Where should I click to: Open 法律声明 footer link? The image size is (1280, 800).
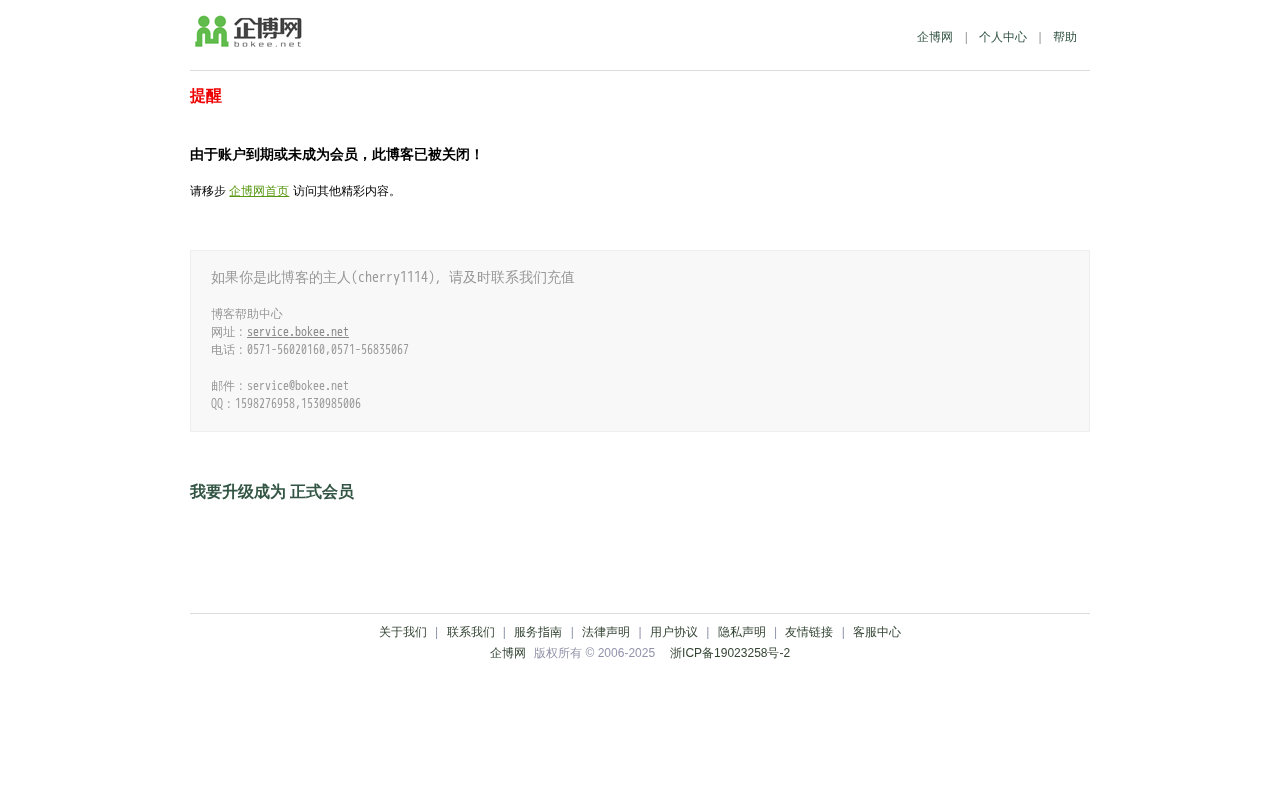(606, 632)
